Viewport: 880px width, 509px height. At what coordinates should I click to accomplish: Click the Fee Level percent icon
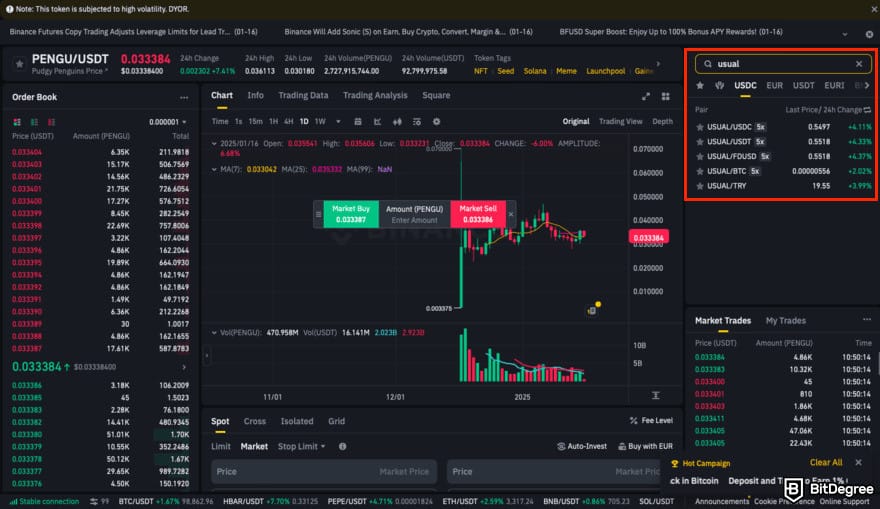tap(634, 420)
